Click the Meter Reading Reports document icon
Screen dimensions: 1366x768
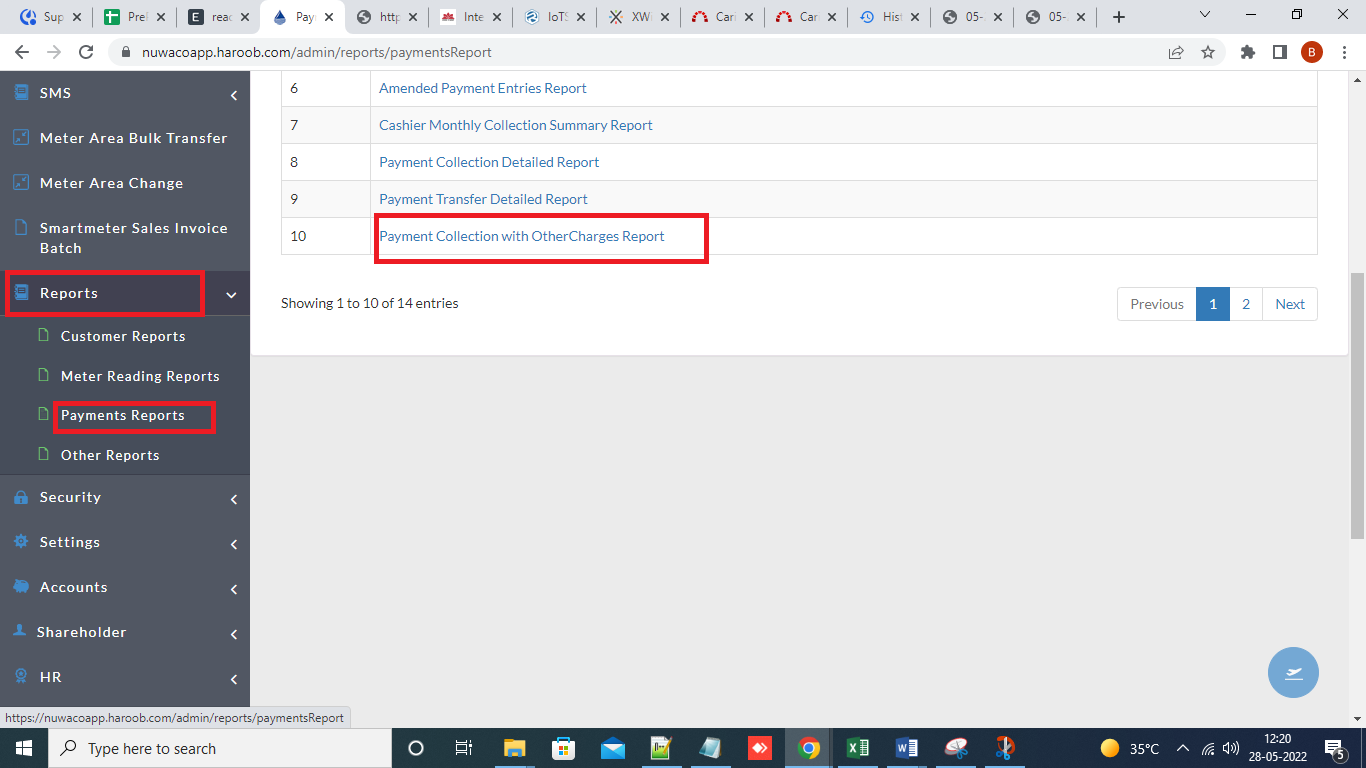pyautogui.click(x=43, y=375)
